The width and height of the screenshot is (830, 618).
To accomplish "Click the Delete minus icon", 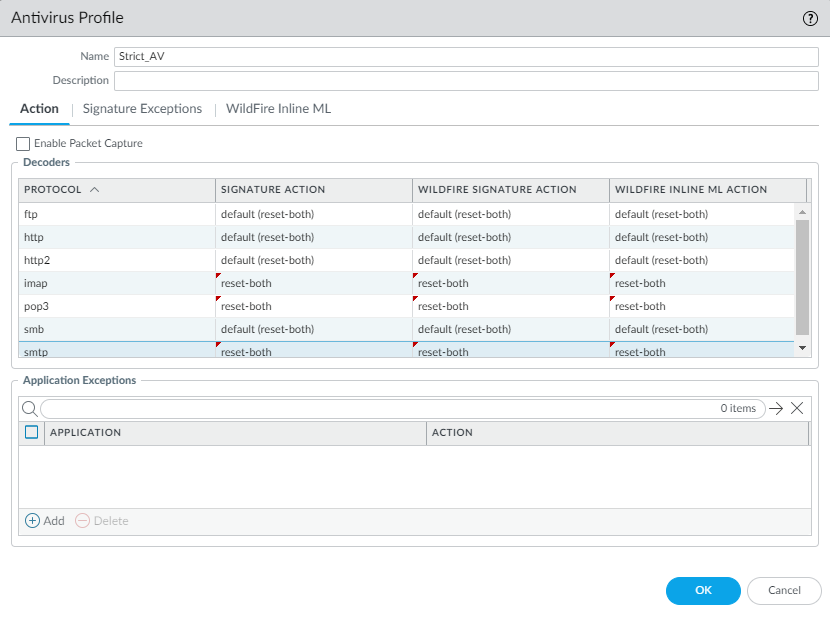I will [x=83, y=521].
